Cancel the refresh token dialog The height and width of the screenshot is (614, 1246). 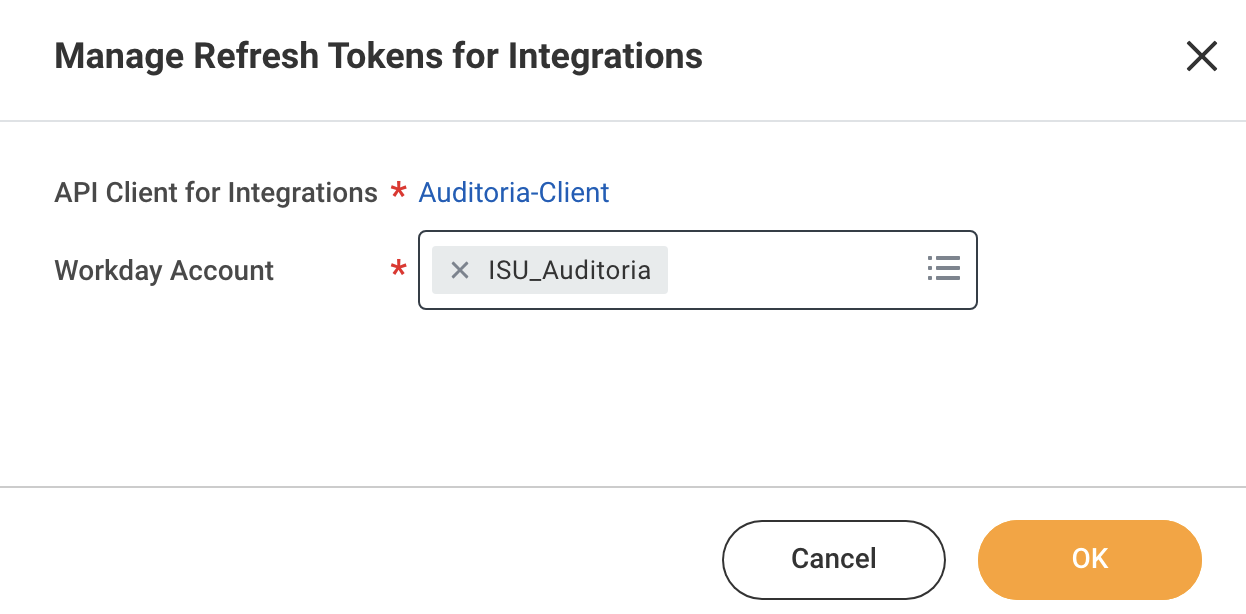[x=833, y=559]
